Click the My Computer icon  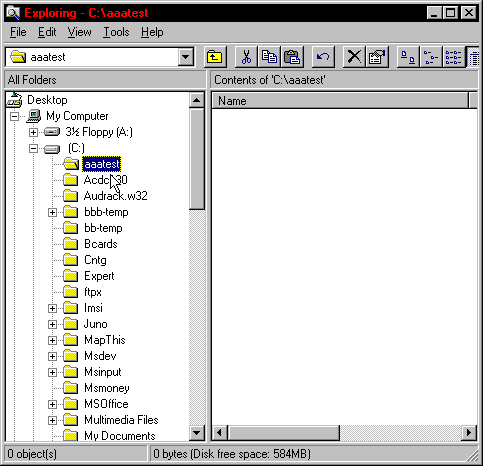(34, 116)
